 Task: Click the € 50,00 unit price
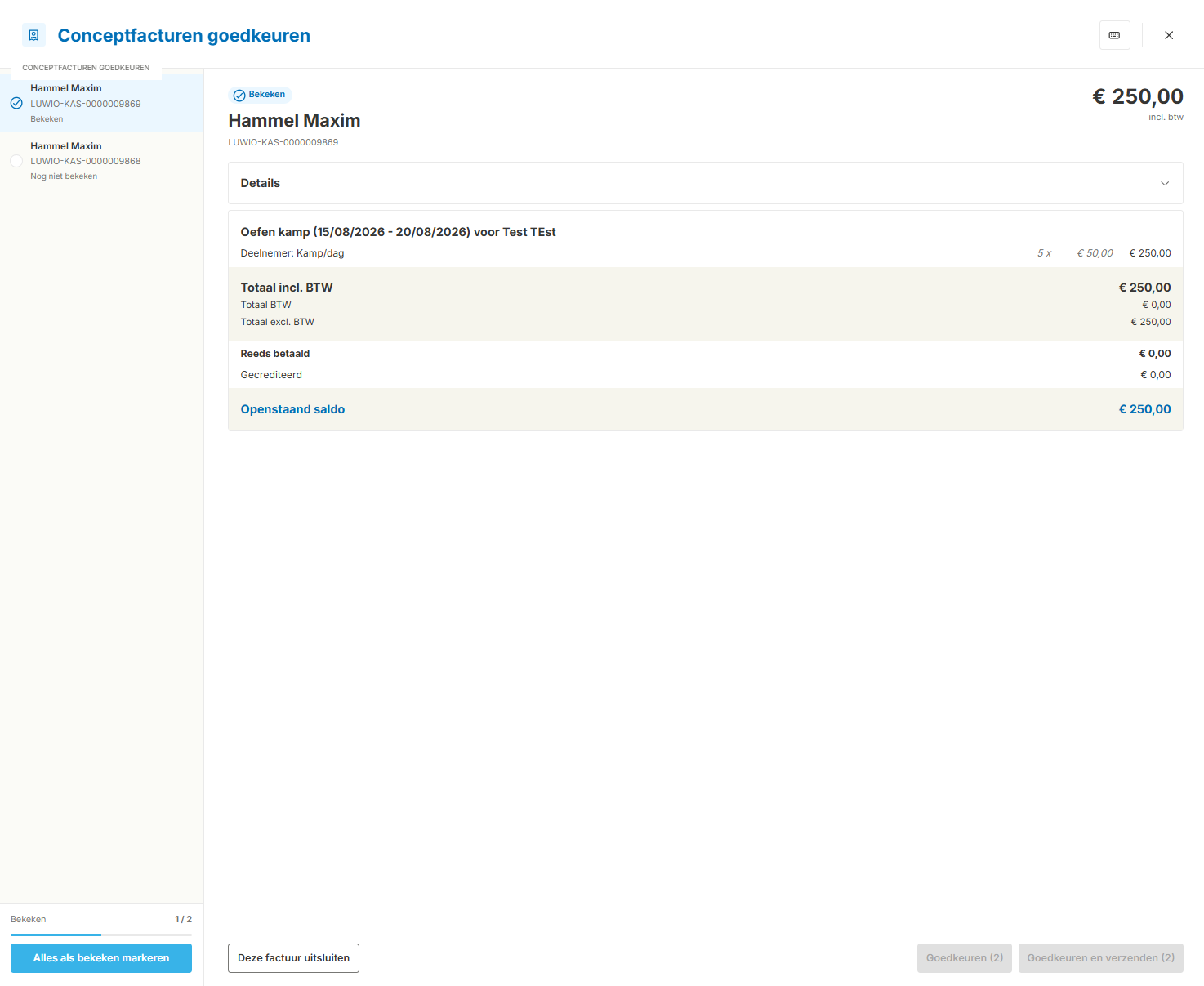pos(1095,253)
